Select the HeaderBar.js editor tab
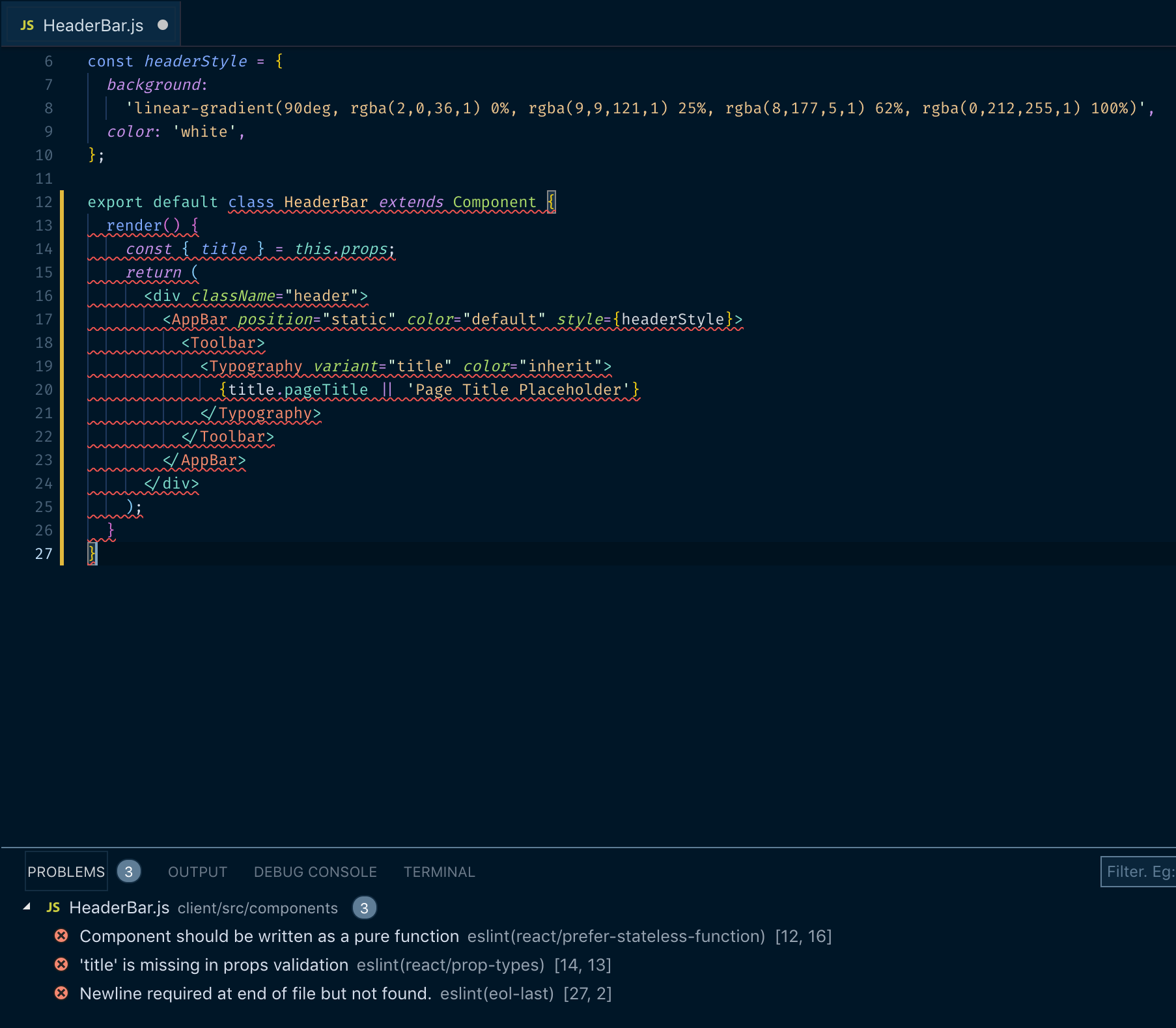 pyautogui.click(x=91, y=24)
